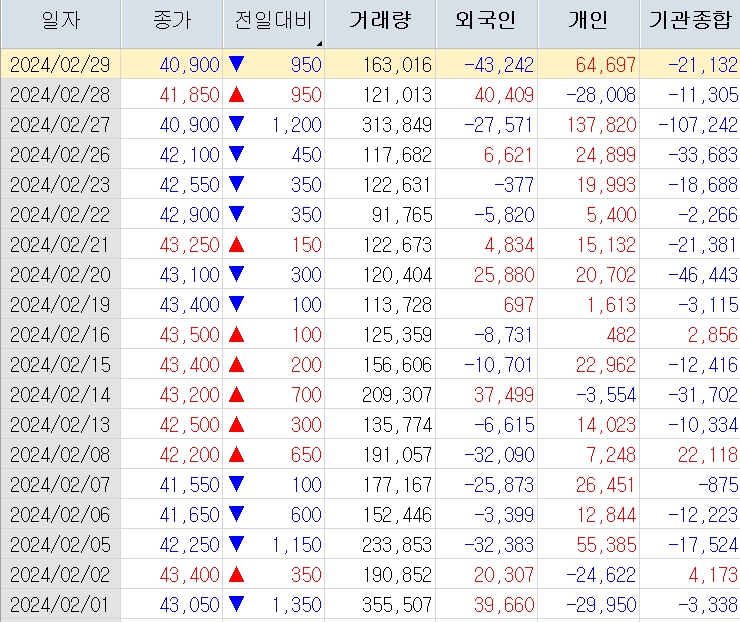Select the 2024/02/13 date cell
Viewport: 740px width, 622px height.
click(60, 425)
